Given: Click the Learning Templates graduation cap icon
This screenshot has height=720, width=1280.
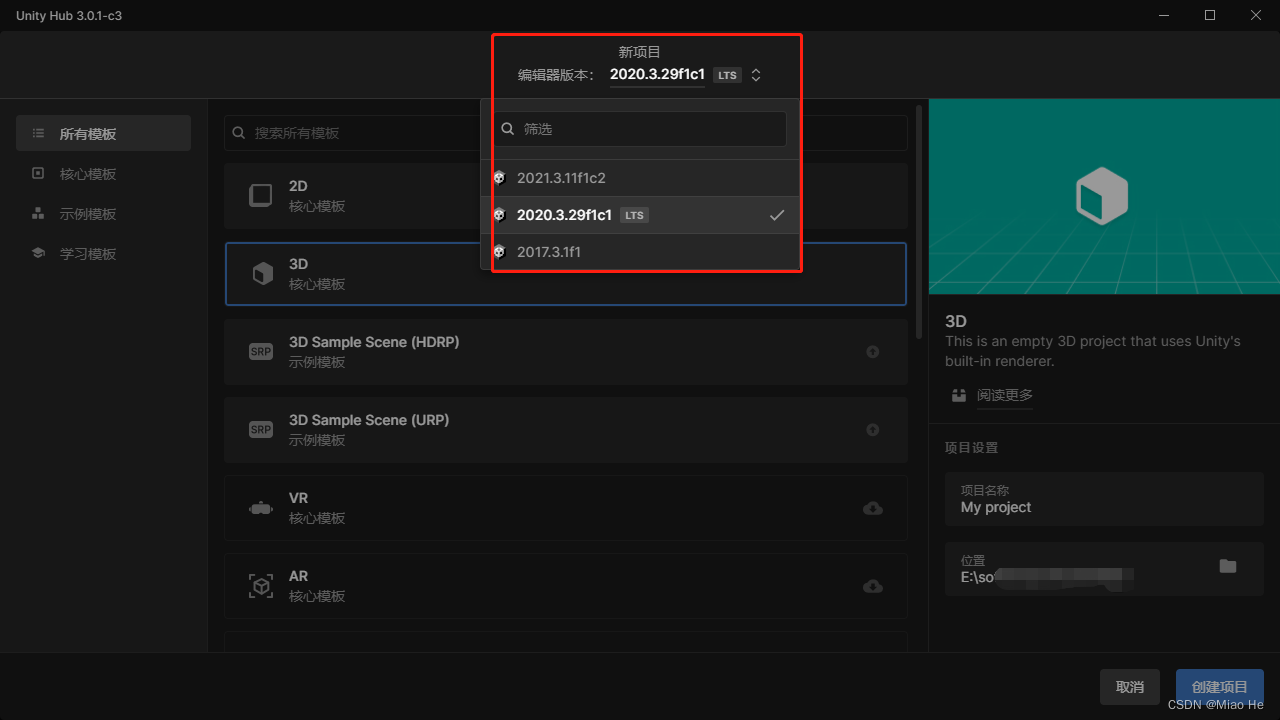Looking at the screenshot, I should (38, 254).
